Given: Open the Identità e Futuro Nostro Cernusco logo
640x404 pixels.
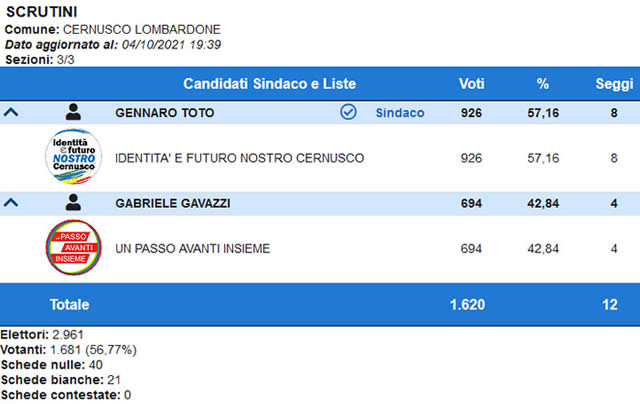Looking at the screenshot, I should tap(73, 157).
